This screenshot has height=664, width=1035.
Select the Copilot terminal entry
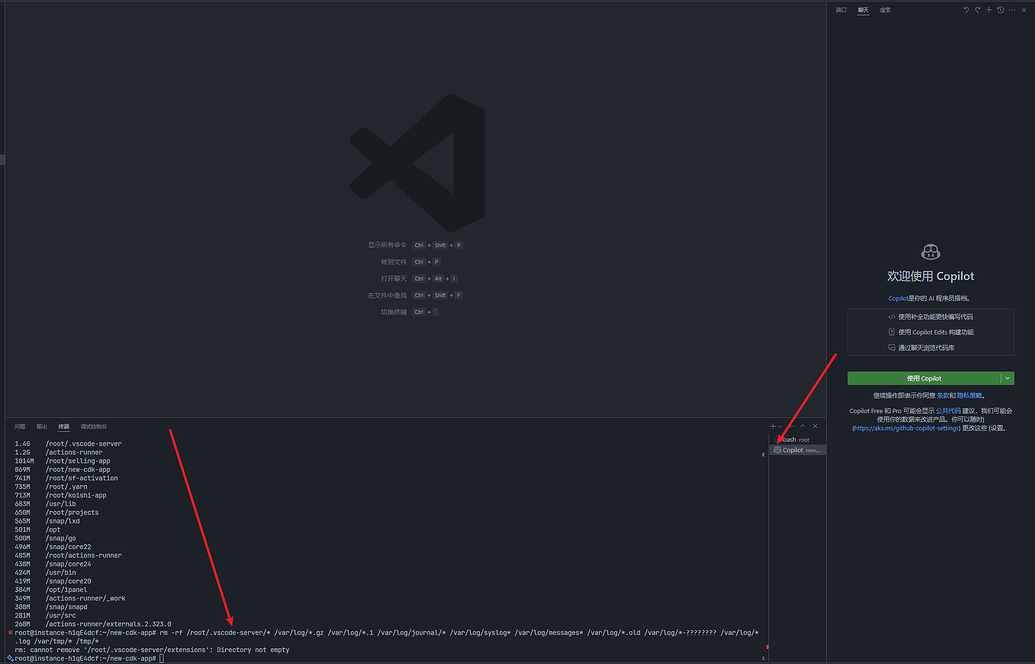tap(797, 450)
